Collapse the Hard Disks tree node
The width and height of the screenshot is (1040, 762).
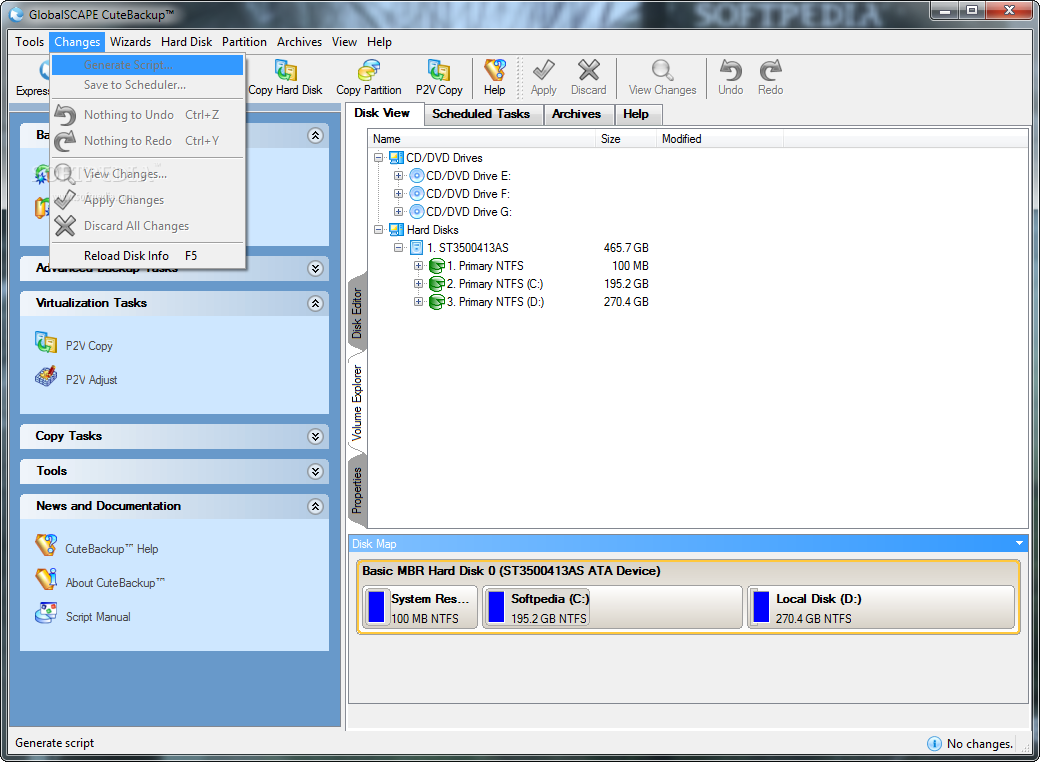379,230
